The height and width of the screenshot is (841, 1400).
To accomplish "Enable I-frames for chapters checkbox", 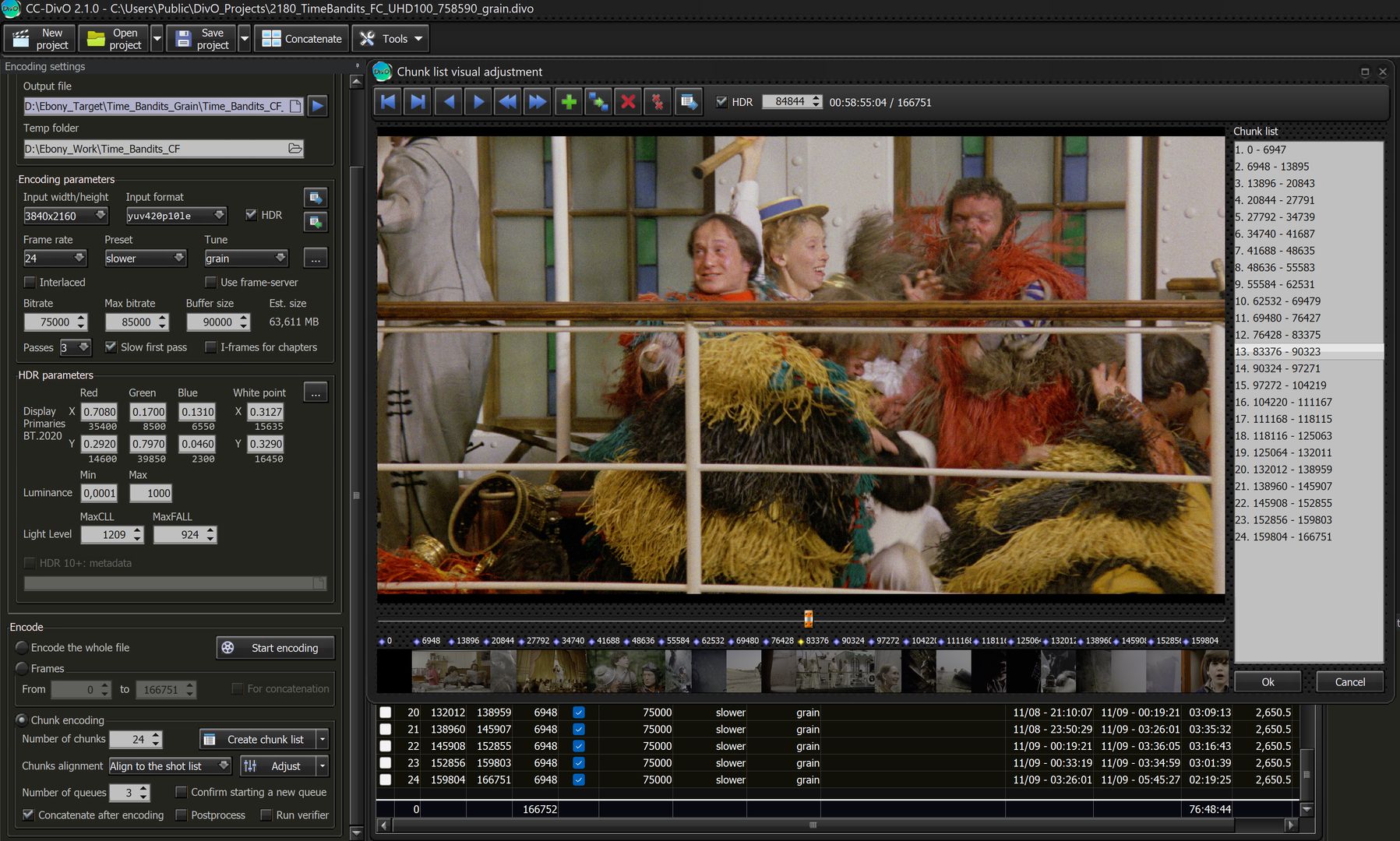I will [210, 347].
